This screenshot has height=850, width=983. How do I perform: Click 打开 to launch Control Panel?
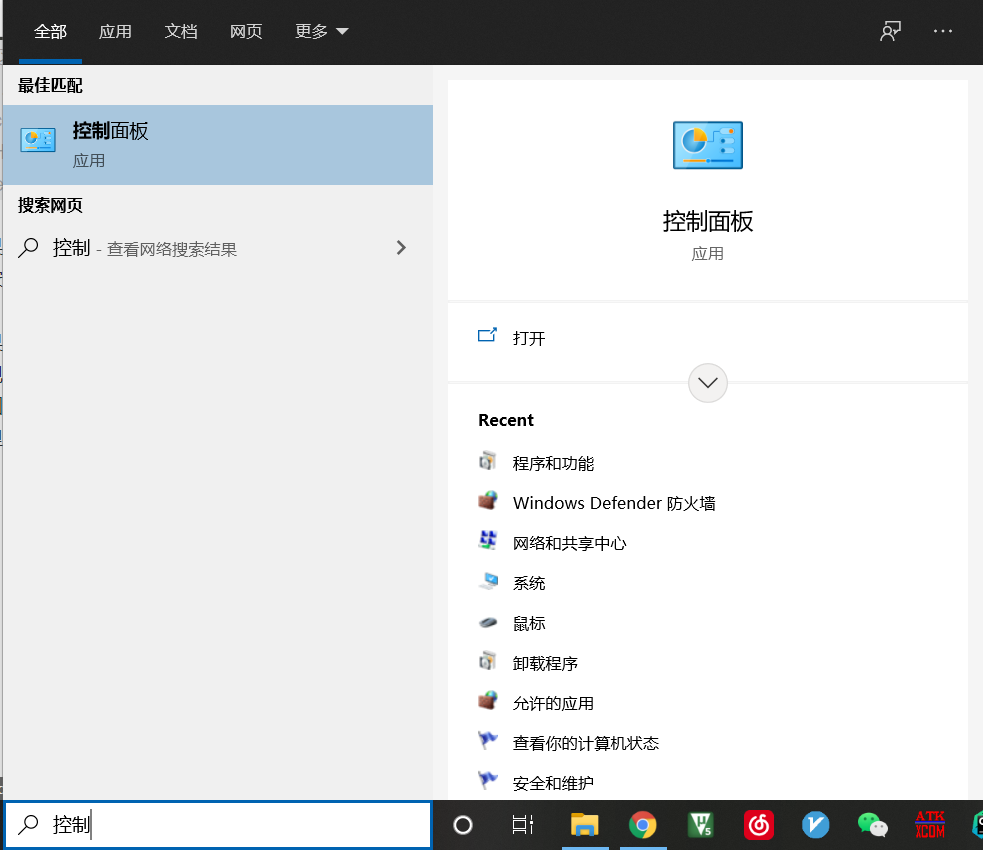coord(527,338)
